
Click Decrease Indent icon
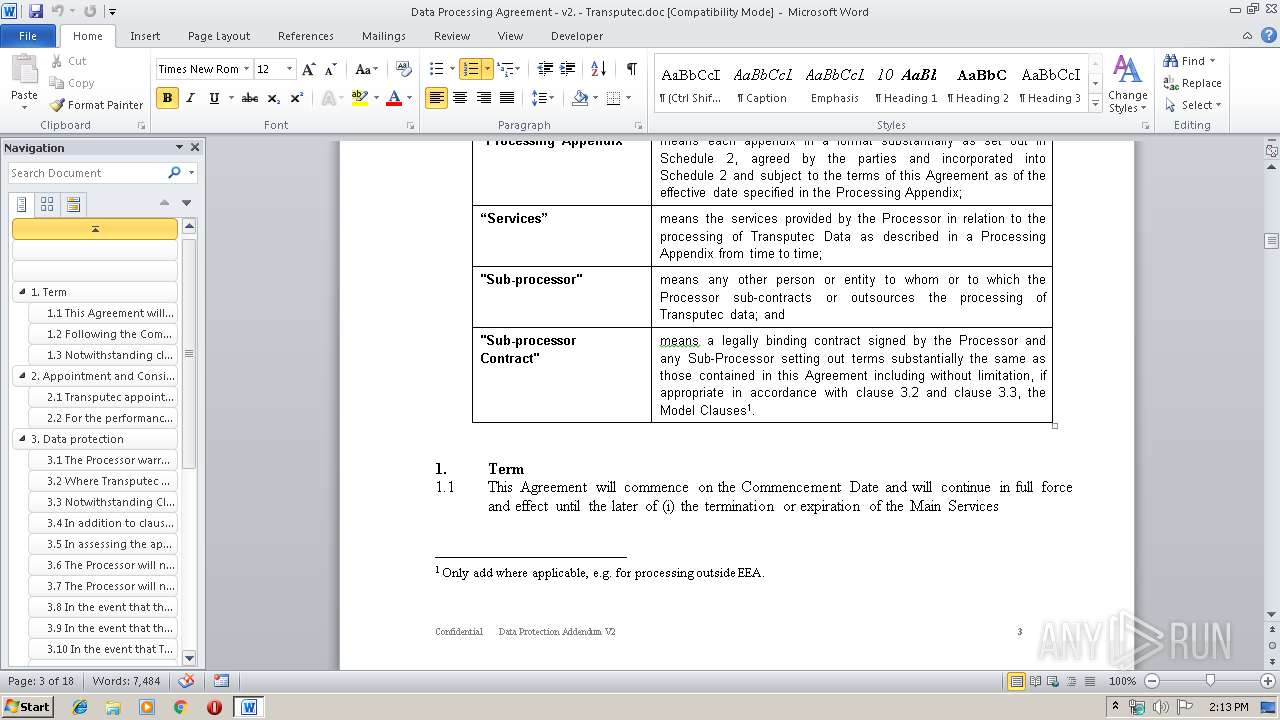tap(545, 69)
